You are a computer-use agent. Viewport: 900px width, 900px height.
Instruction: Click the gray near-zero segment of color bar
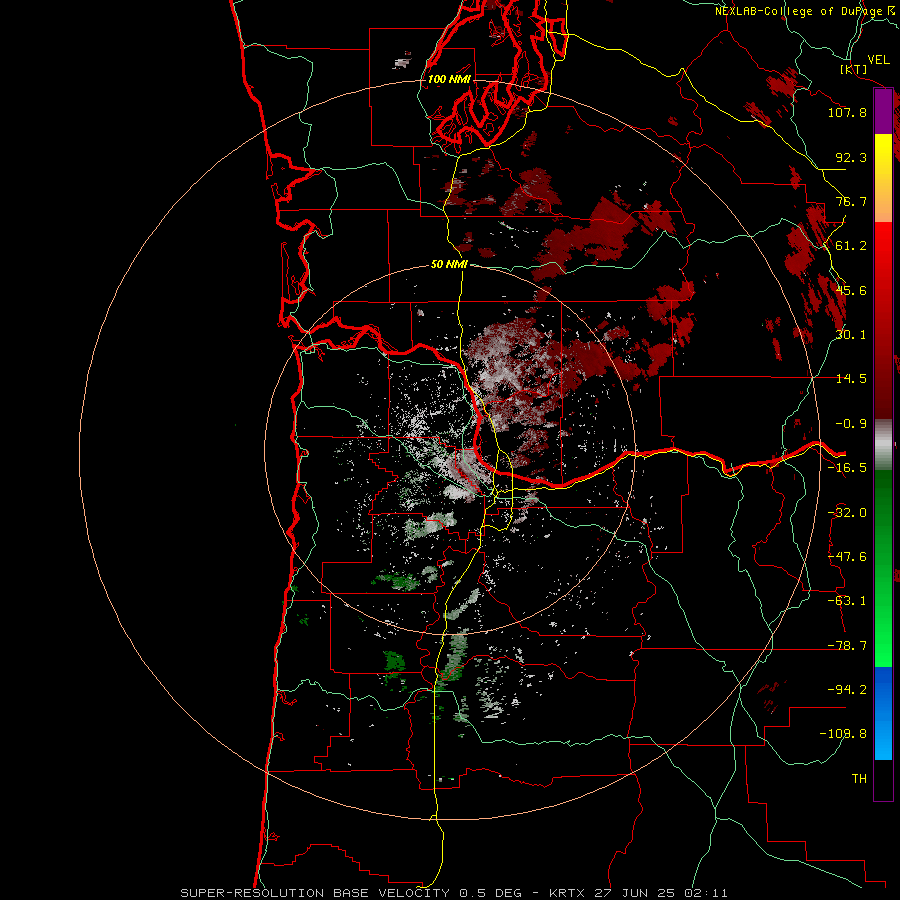point(883,445)
